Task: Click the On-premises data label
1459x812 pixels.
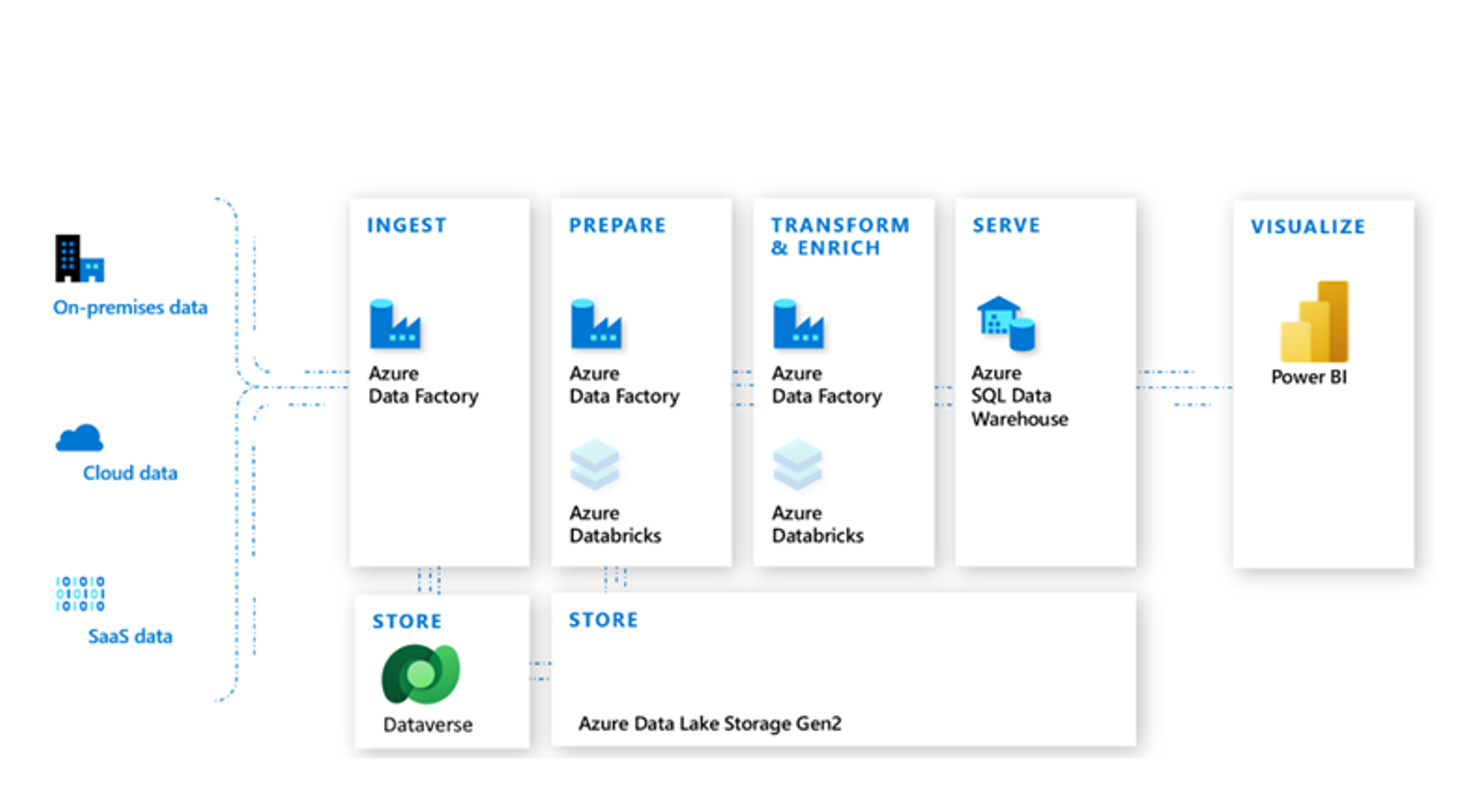Action: (x=130, y=308)
